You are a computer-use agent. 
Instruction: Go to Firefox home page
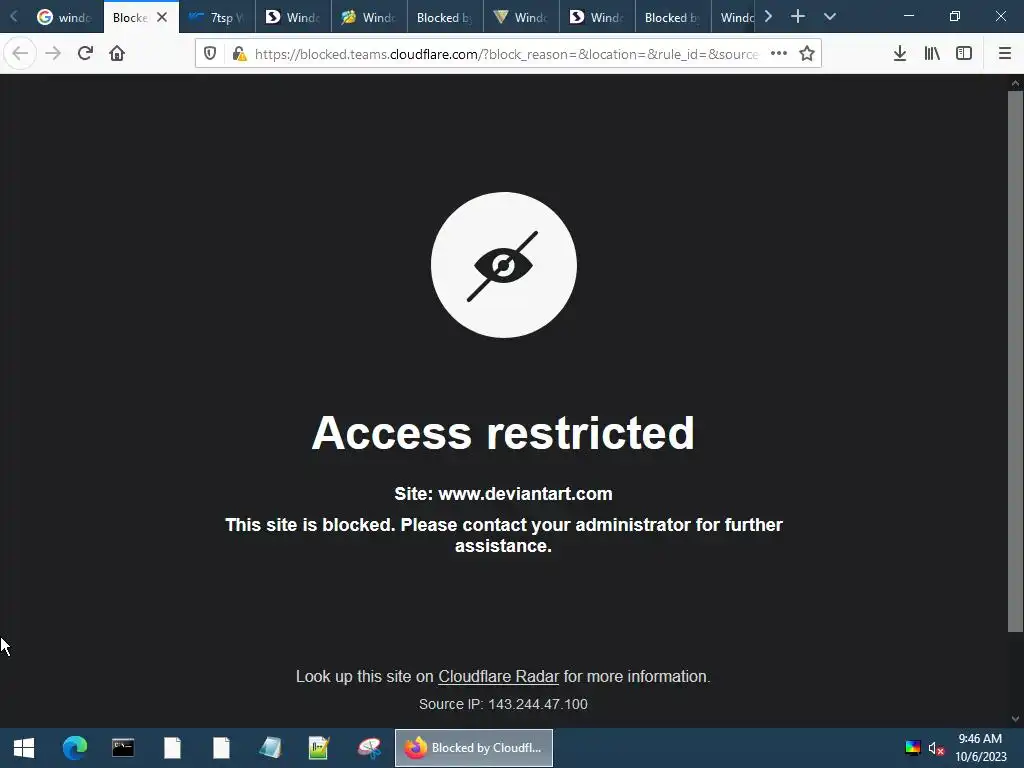click(x=117, y=53)
